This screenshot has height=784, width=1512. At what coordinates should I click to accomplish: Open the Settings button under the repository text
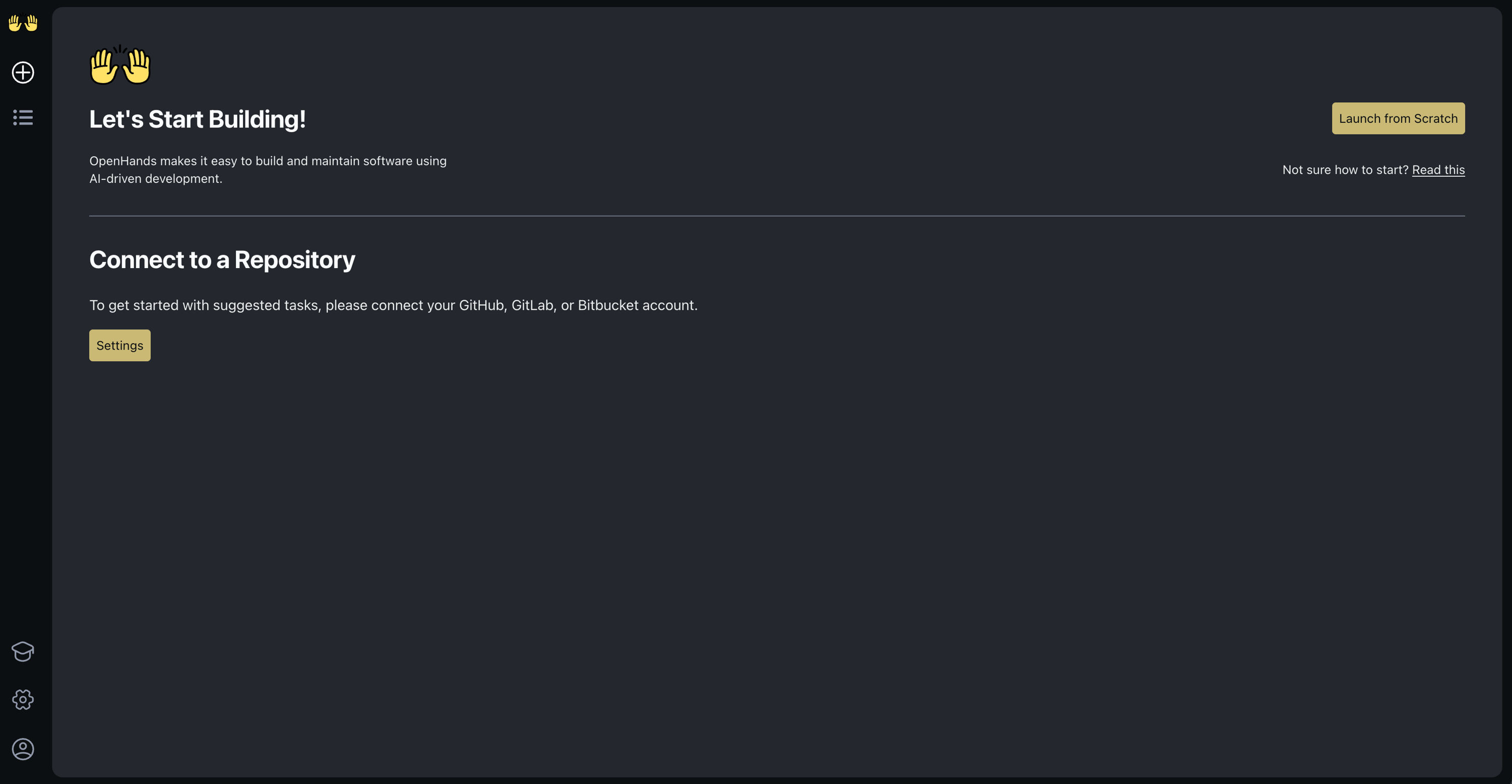coord(119,345)
